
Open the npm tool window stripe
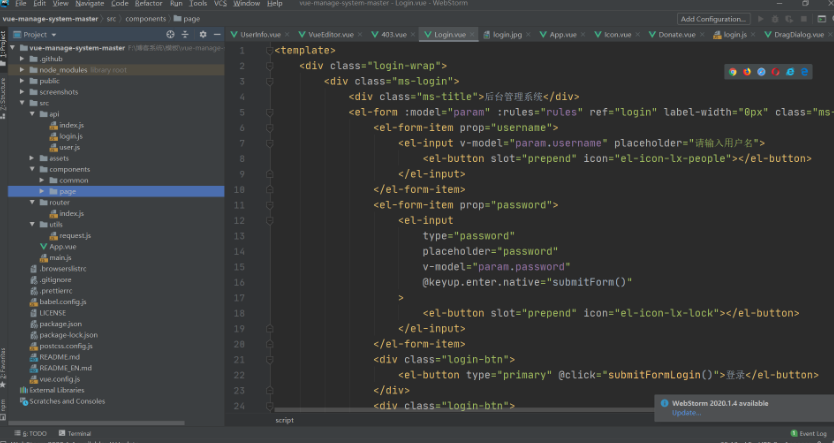pyautogui.click(x=3, y=410)
